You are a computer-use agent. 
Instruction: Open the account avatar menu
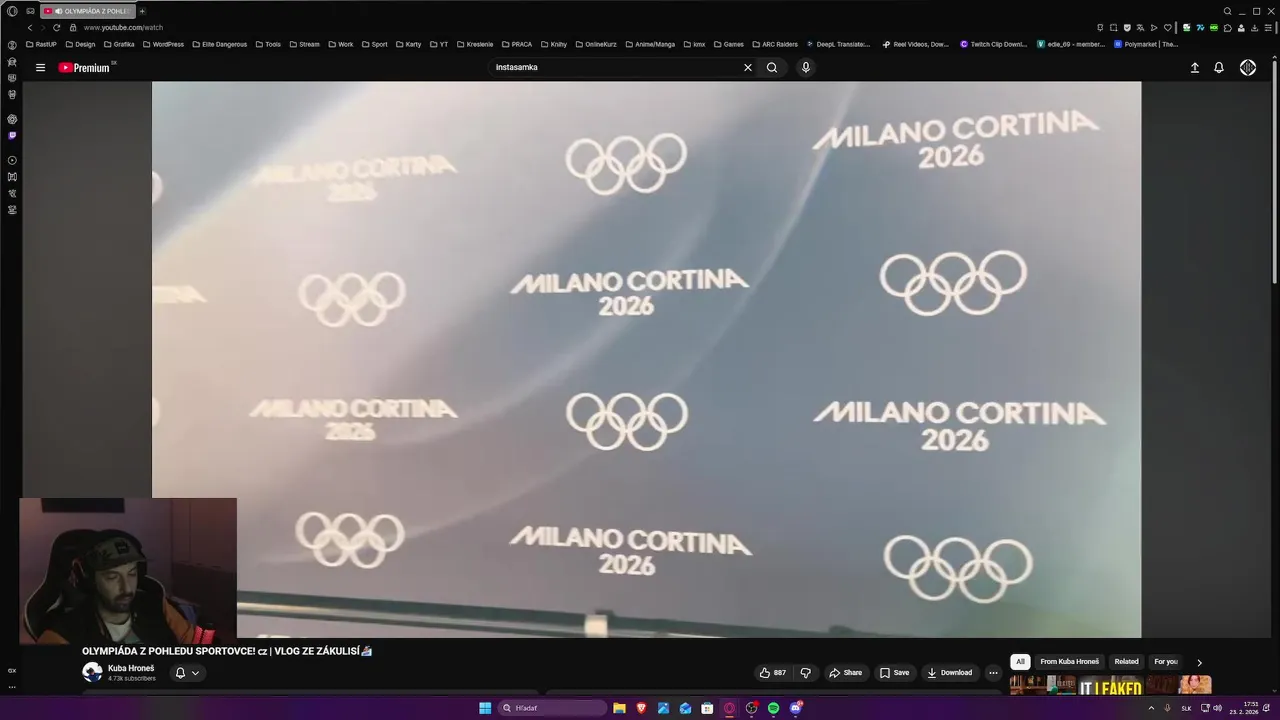coord(1248,68)
